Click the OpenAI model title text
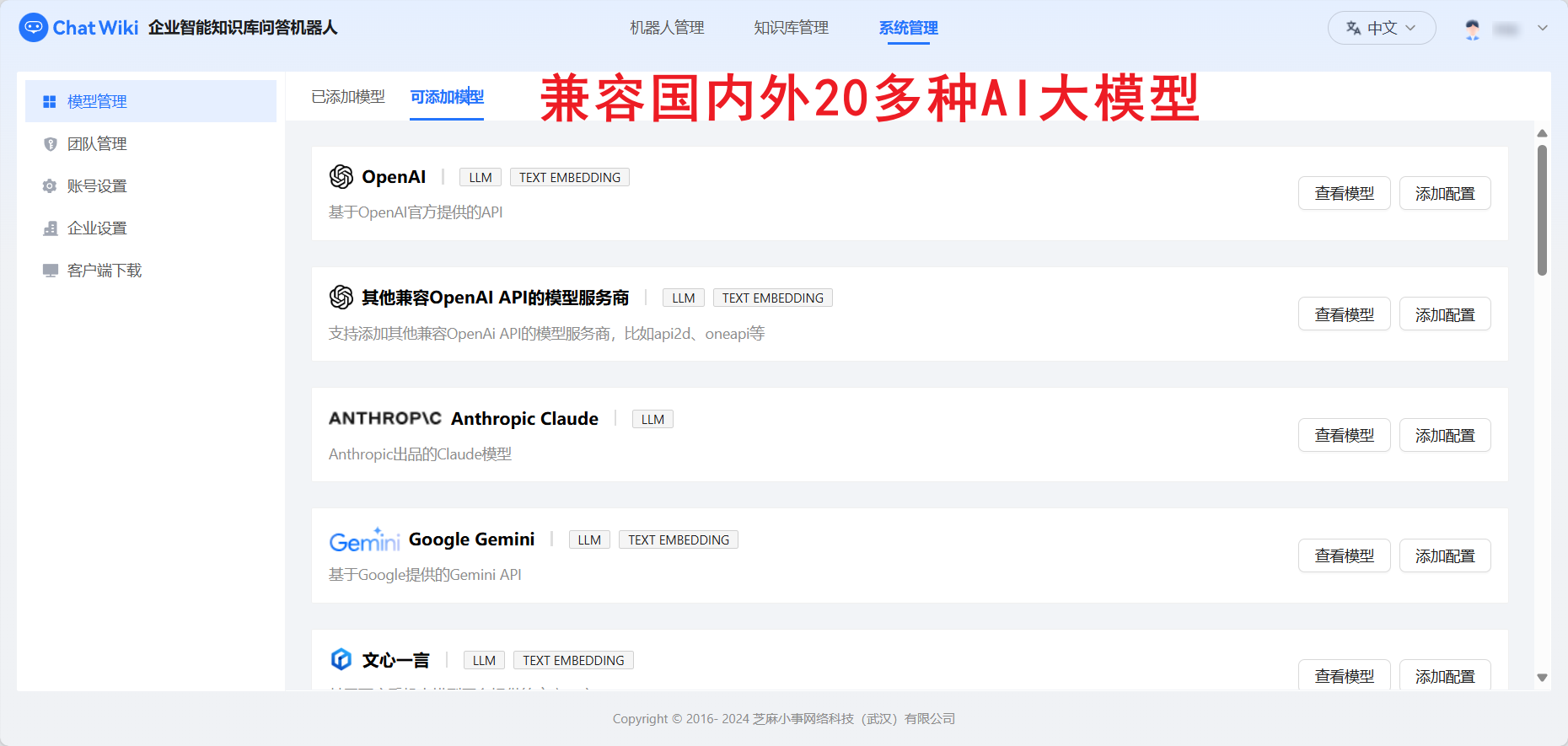Image resolution: width=1568 pixels, height=746 pixels. (x=394, y=177)
